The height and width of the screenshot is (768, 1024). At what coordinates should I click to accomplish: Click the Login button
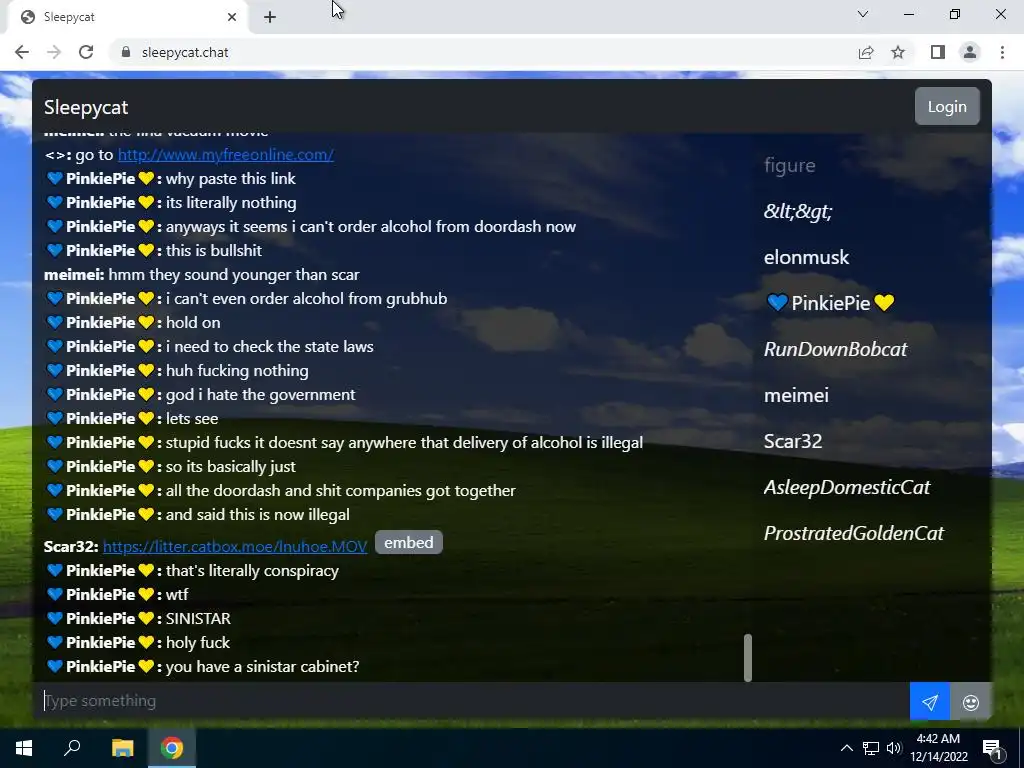947,106
